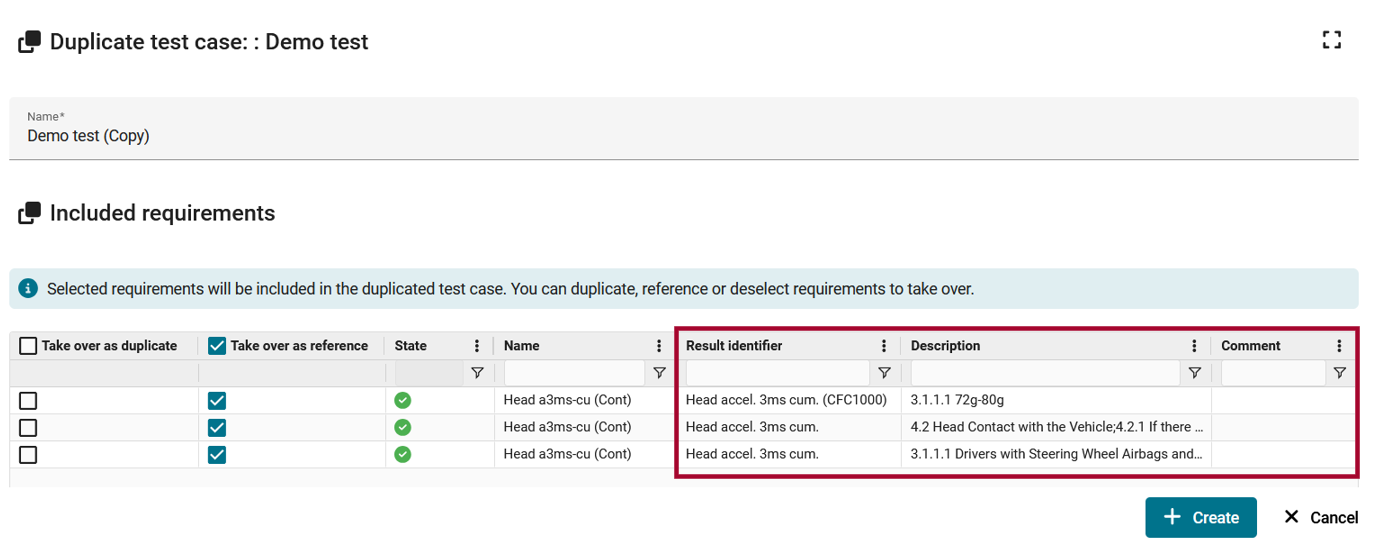Click the Comment column filter icon
This screenshot has height=548, width=1376.
tap(1339, 373)
